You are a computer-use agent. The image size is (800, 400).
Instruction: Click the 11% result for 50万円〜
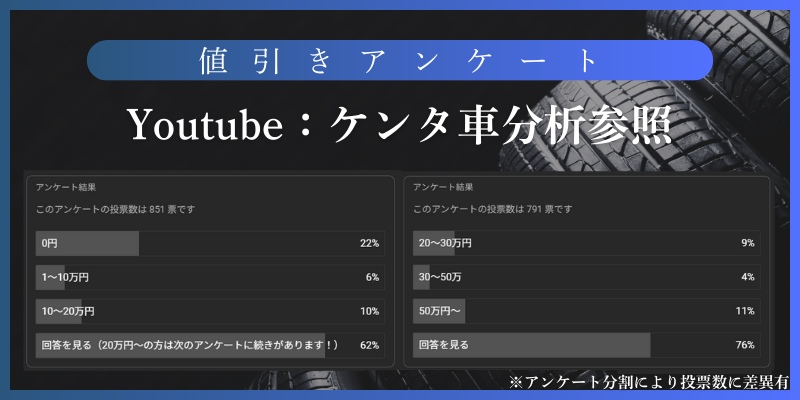745,311
